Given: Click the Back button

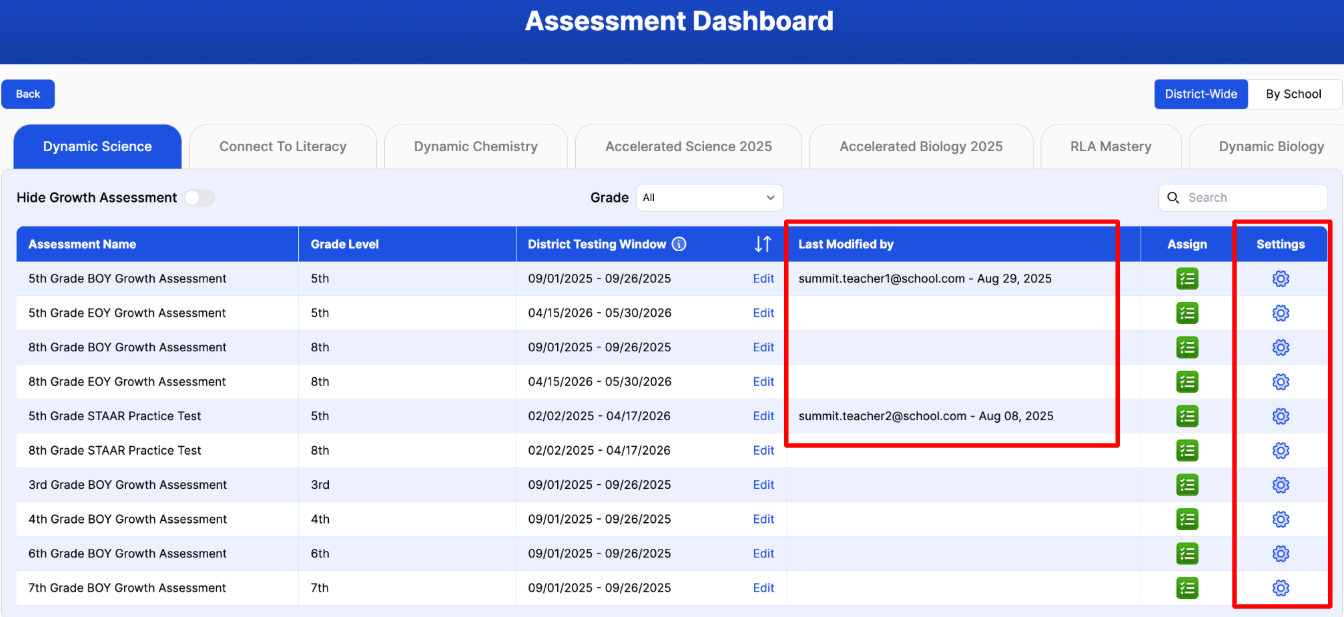Looking at the screenshot, I should 28,94.
